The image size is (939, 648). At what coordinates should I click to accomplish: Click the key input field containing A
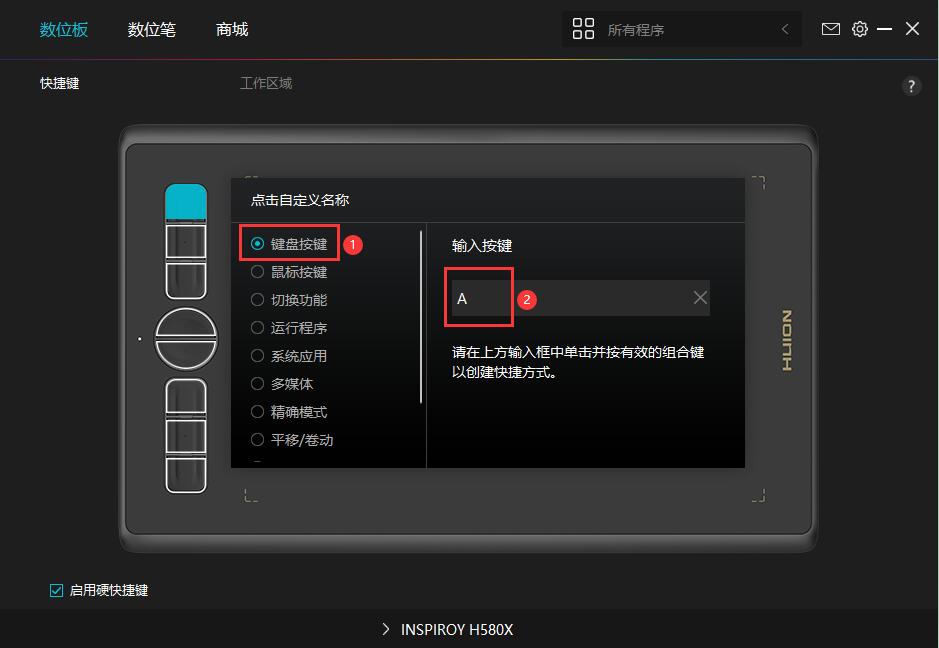pos(580,298)
